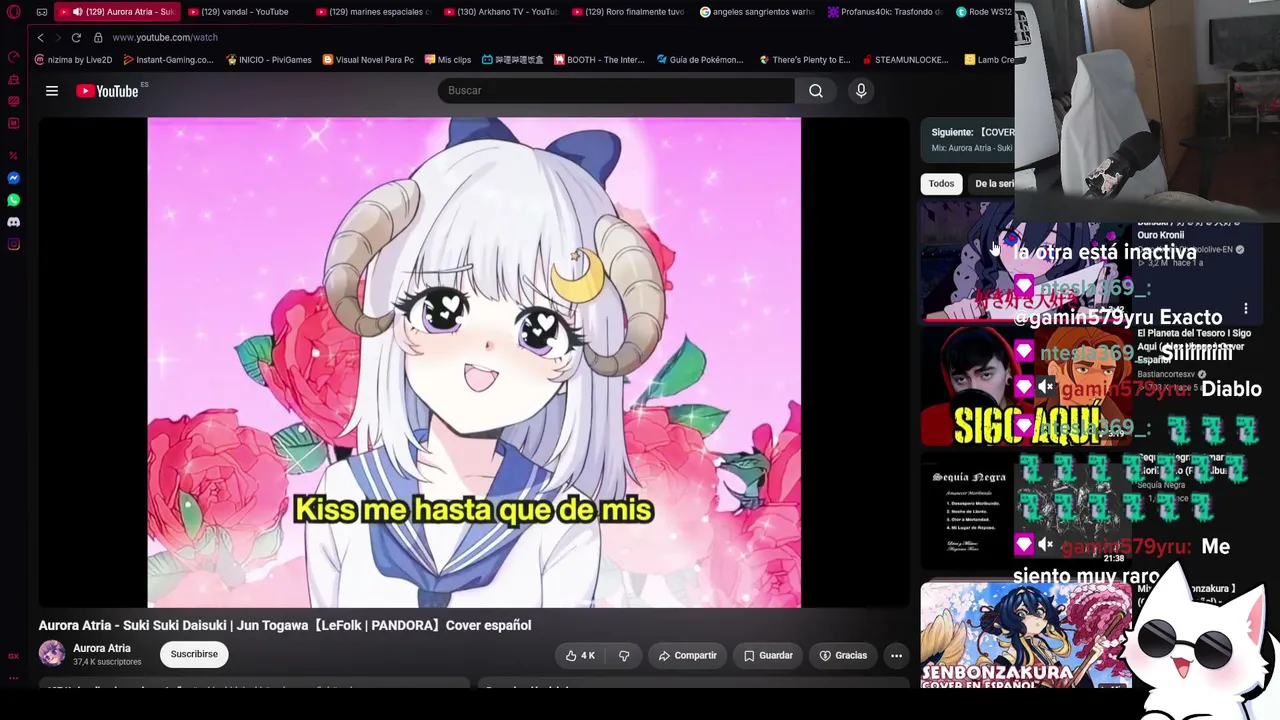Save the video with Guardar
Image resolution: width=1280 pixels, height=720 pixels.
coord(768,656)
